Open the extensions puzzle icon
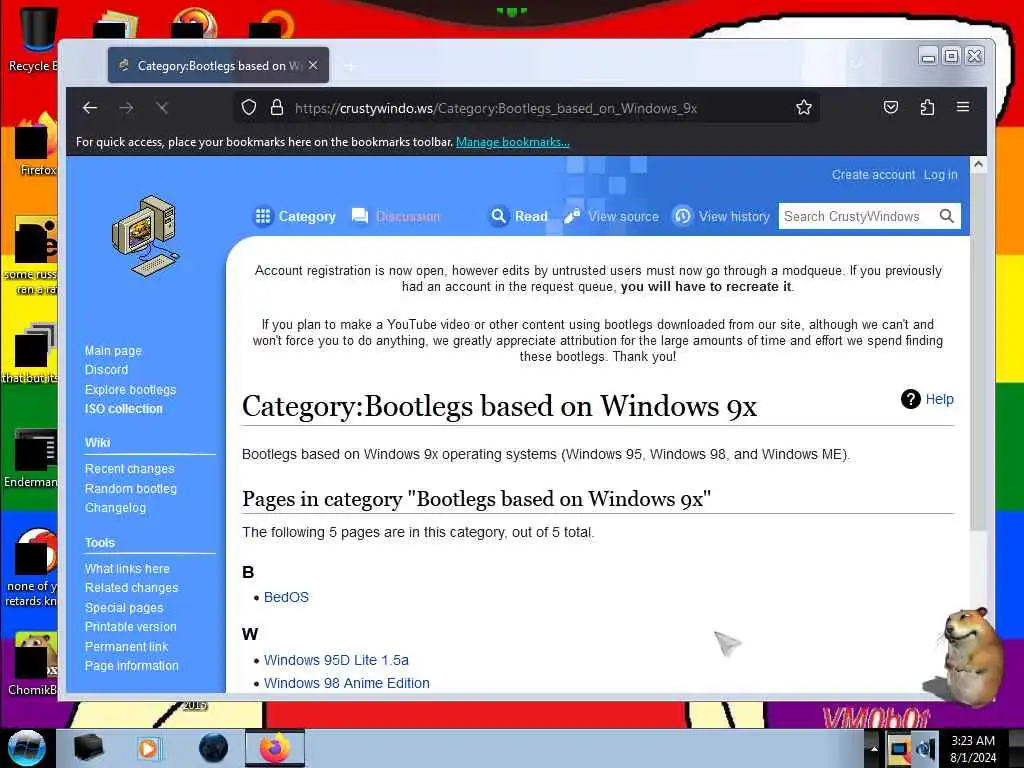The width and height of the screenshot is (1024, 768). coord(927,107)
